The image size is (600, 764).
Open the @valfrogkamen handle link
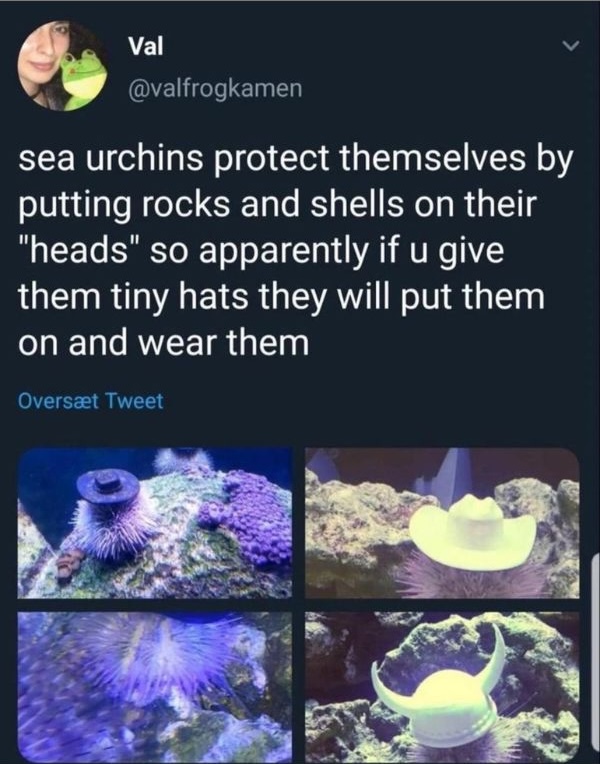214,89
